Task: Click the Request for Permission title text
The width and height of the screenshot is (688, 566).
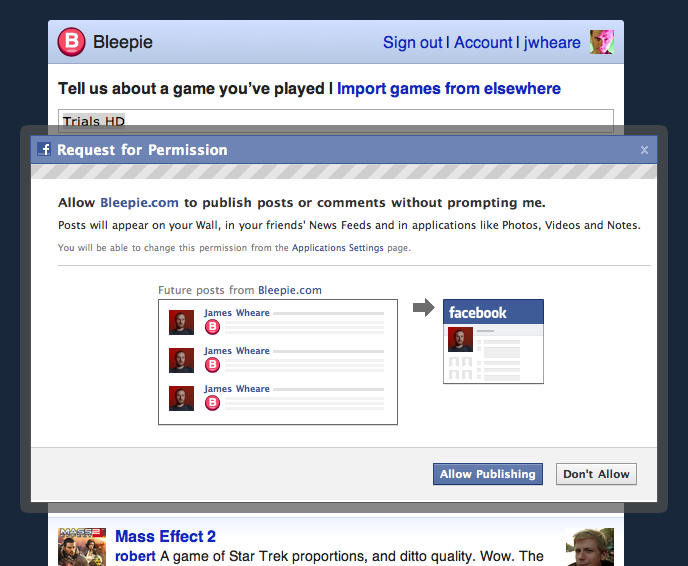Action: (142, 150)
